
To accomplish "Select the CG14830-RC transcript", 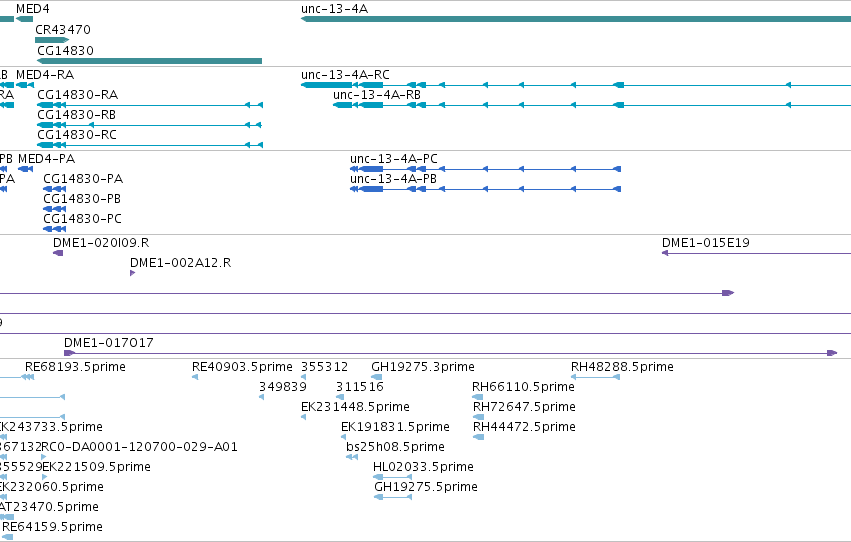I will click(150, 145).
